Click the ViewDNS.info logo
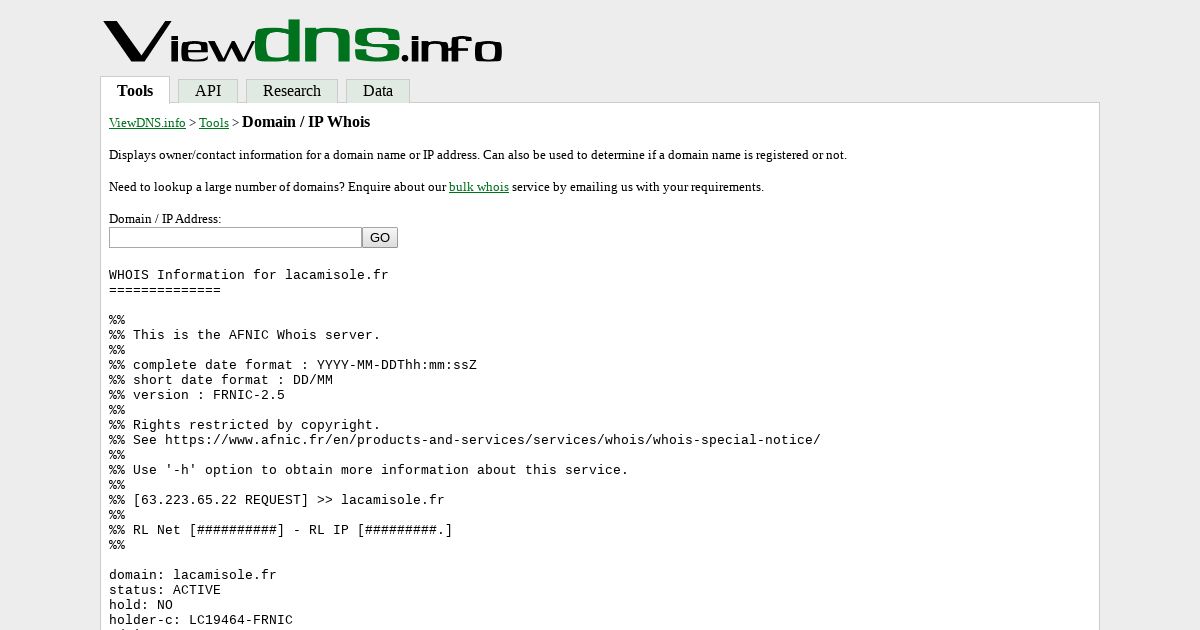The width and height of the screenshot is (1200, 630). tap(302, 41)
